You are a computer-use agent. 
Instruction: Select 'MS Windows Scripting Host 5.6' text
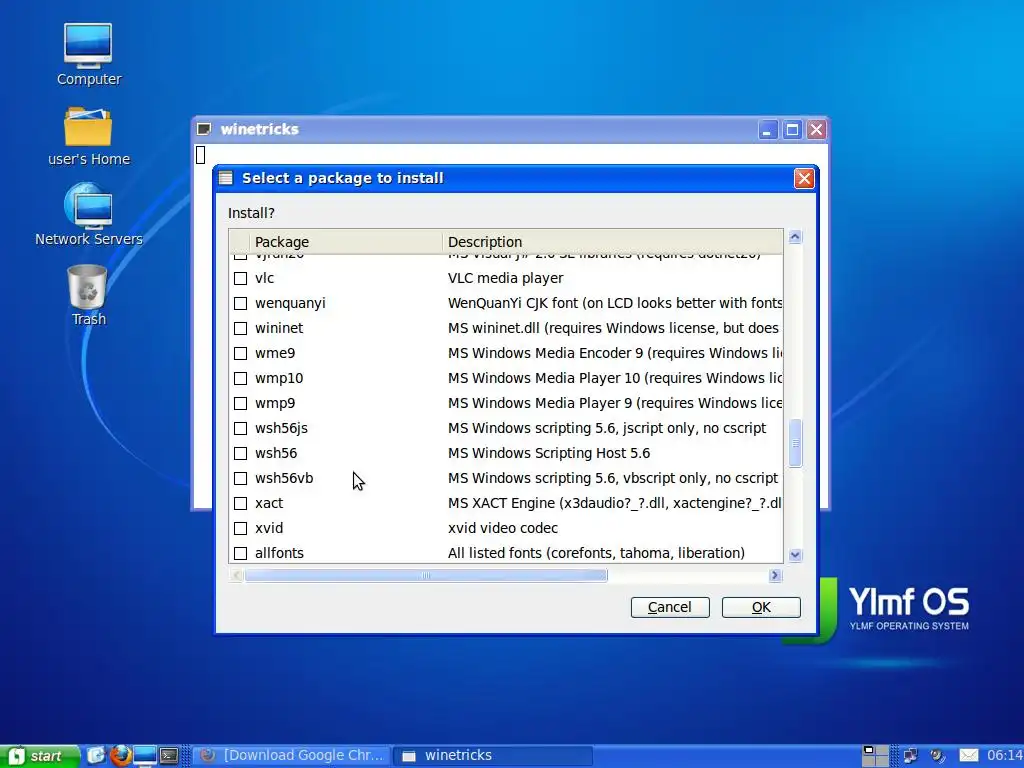549,453
